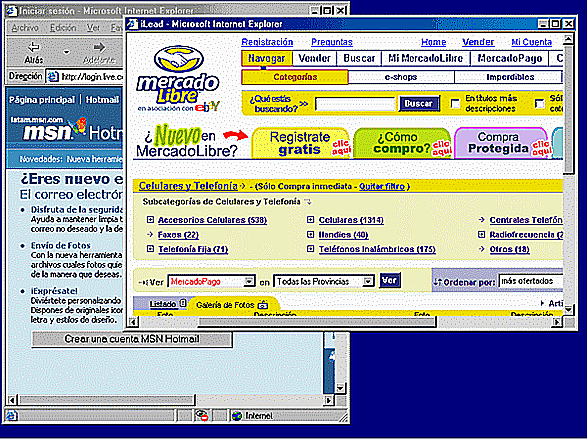Image resolution: width=587 pixels, height=440 pixels.
Task: Click the arrow icon before Faxes (22)
Action: (x=150, y=234)
